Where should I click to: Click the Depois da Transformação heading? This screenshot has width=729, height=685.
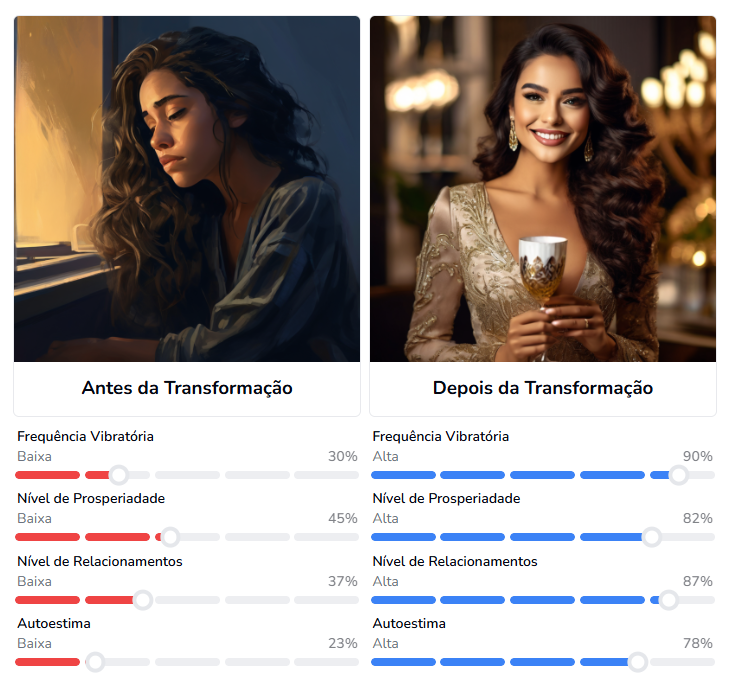pyautogui.click(x=543, y=388)
